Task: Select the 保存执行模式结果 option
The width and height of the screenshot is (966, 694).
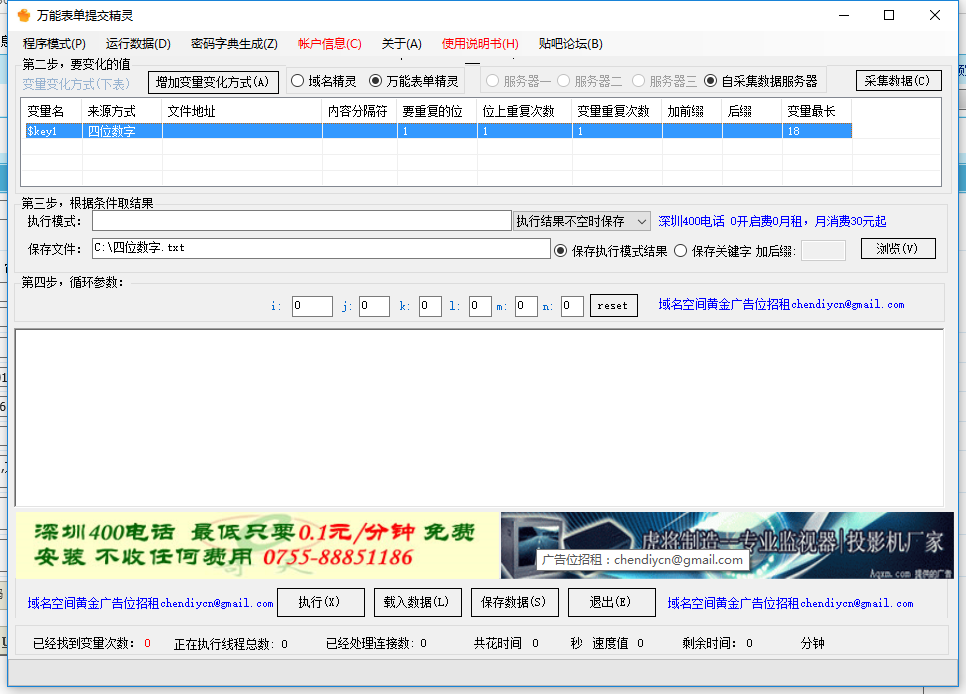Action: click(x=561, y=250)
